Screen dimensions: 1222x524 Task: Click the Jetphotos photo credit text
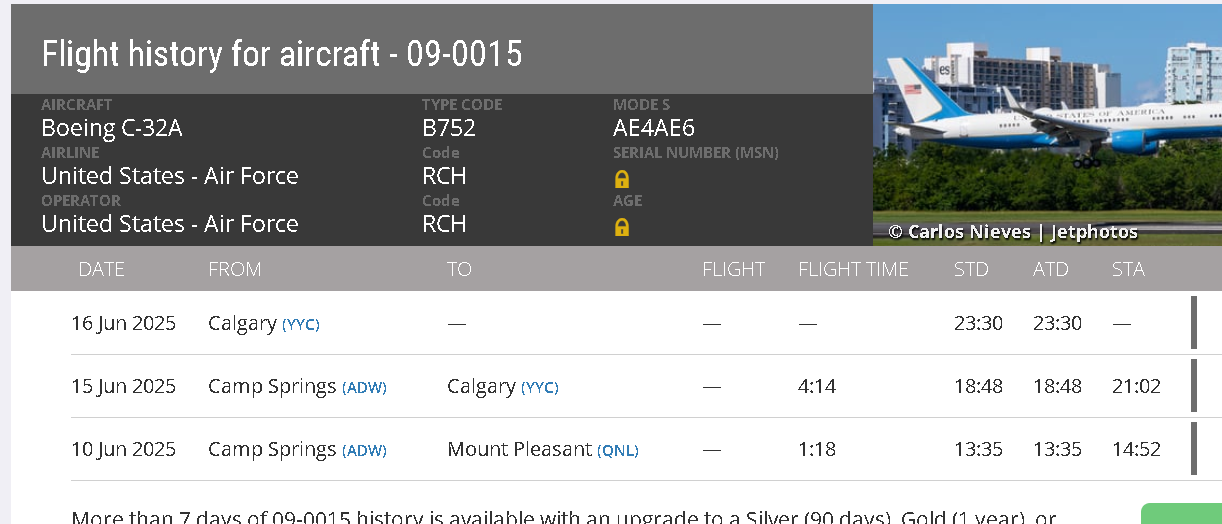(1093, 232)
